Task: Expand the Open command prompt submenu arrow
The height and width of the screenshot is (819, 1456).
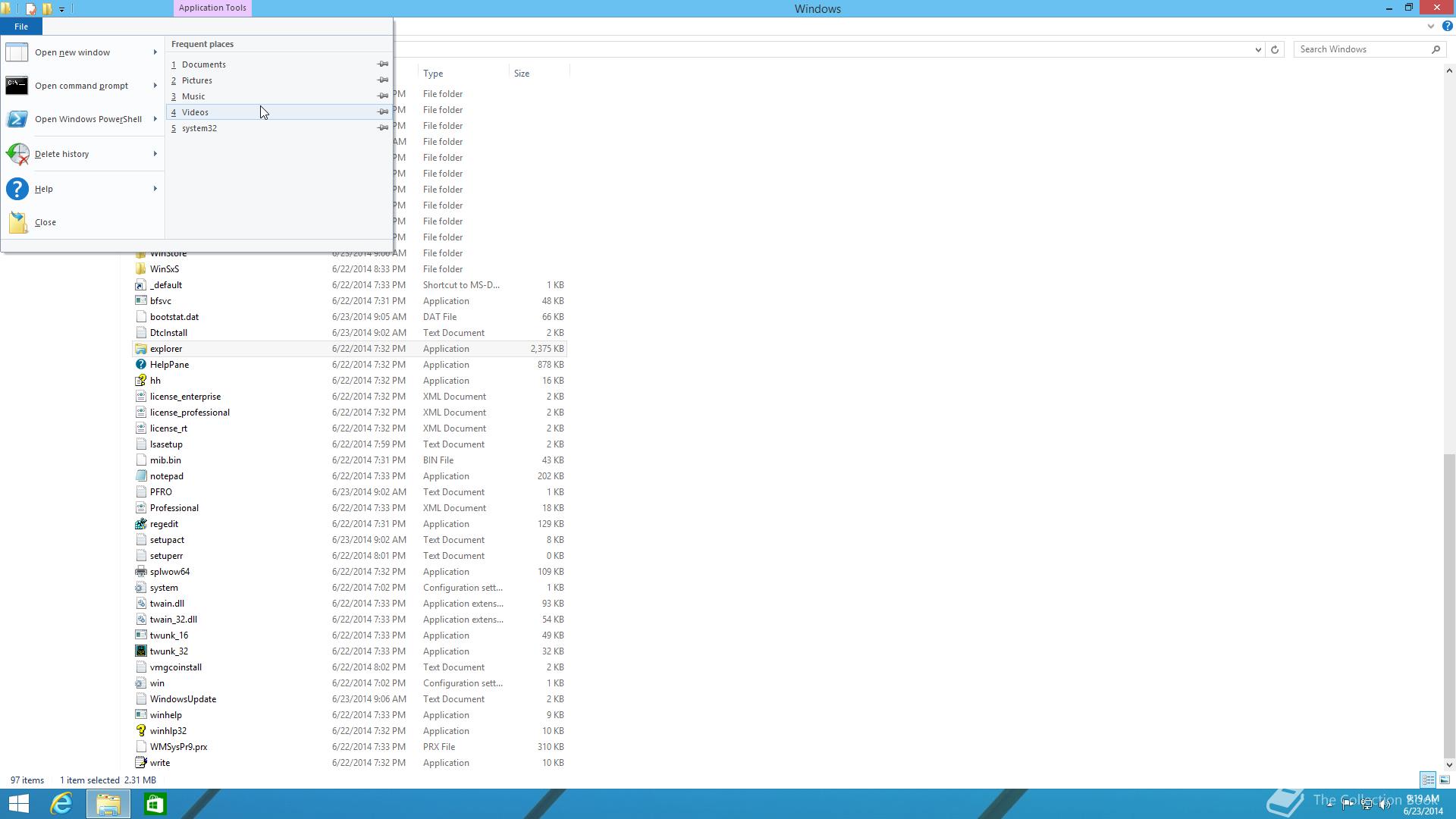Action: coord(155,86)
